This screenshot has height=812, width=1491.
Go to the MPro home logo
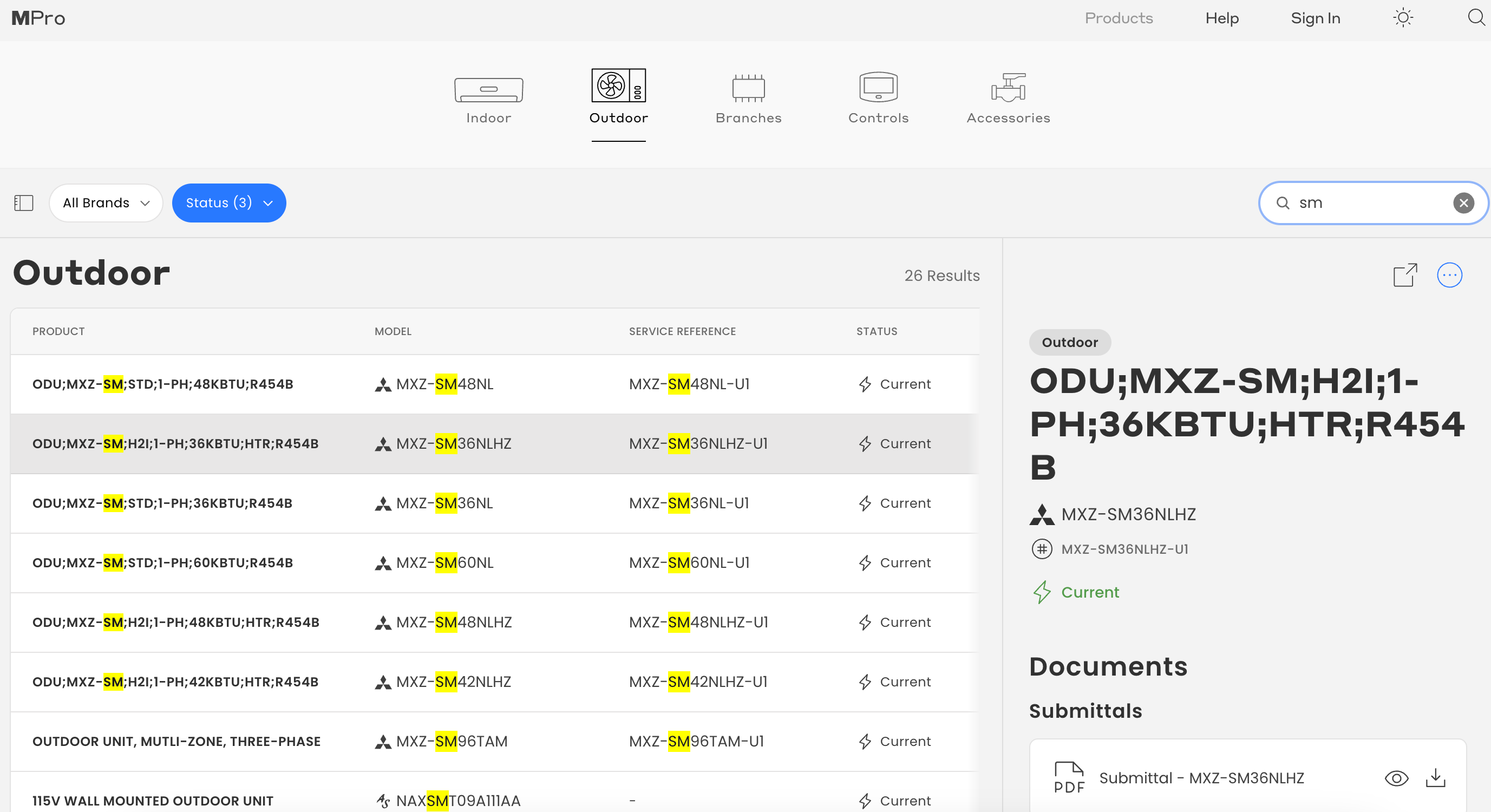(x=38, y=18)
